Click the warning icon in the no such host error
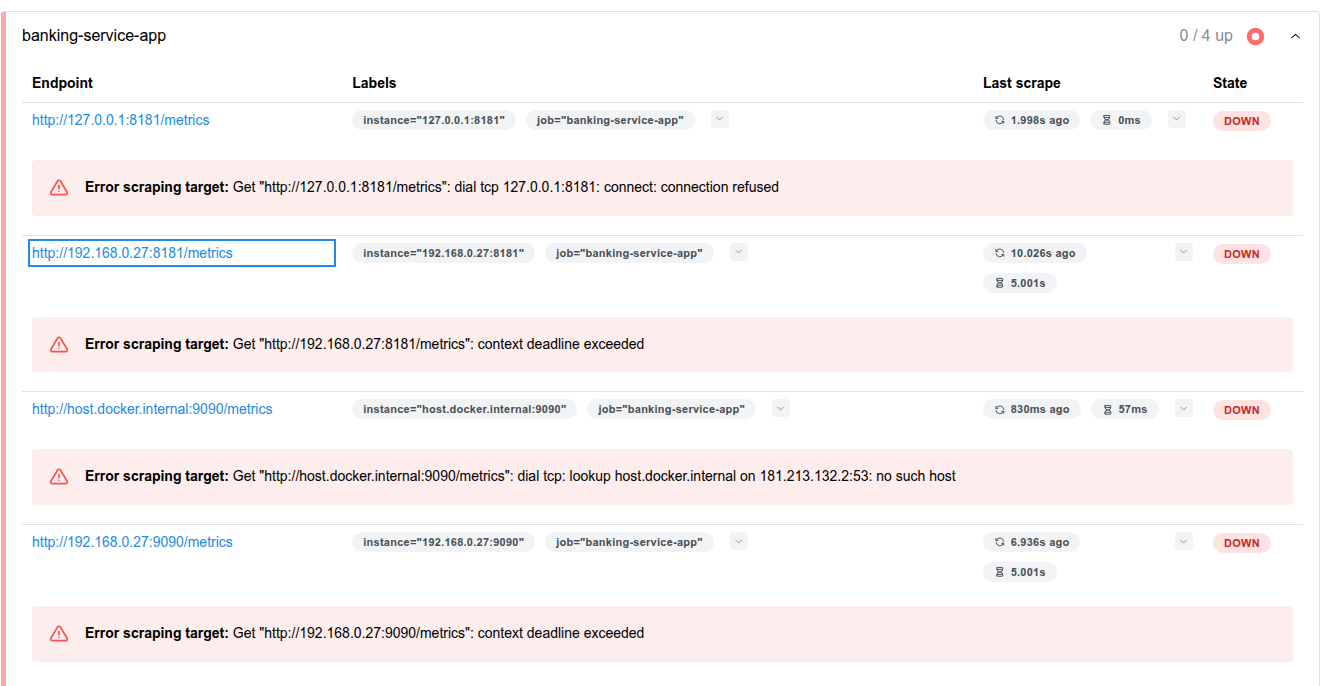The image size is (1324, 686). [x=59, y=476]
